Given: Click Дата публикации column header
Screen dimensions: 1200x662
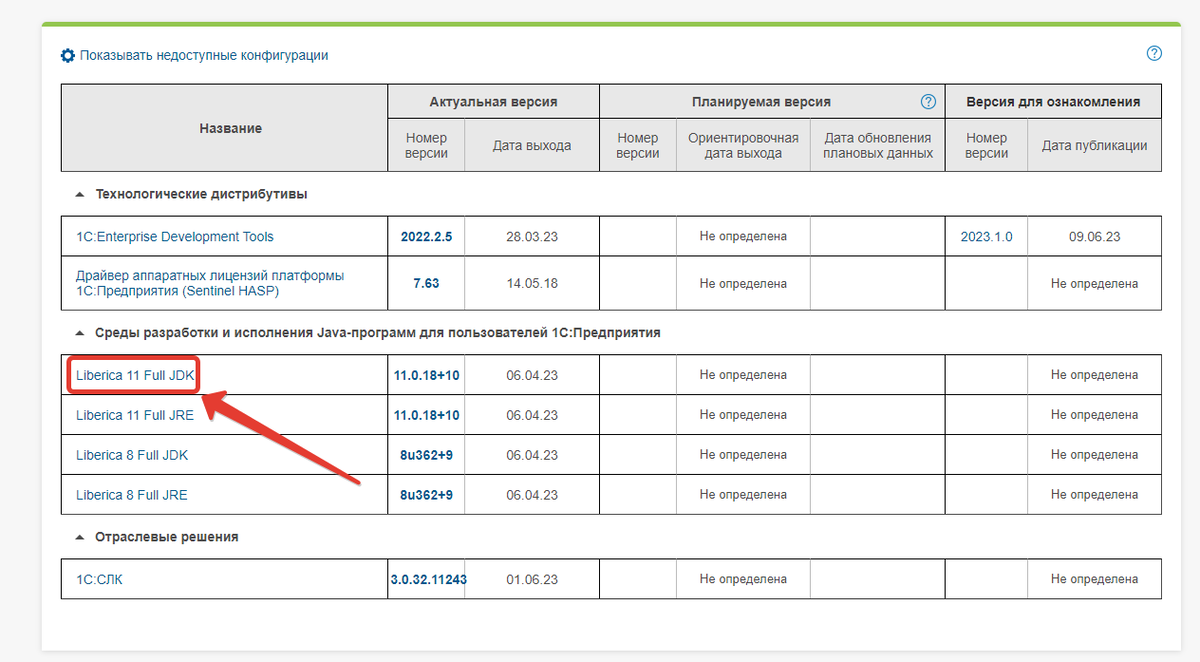Looking at the screenshot, I should tap(1094, 145).
